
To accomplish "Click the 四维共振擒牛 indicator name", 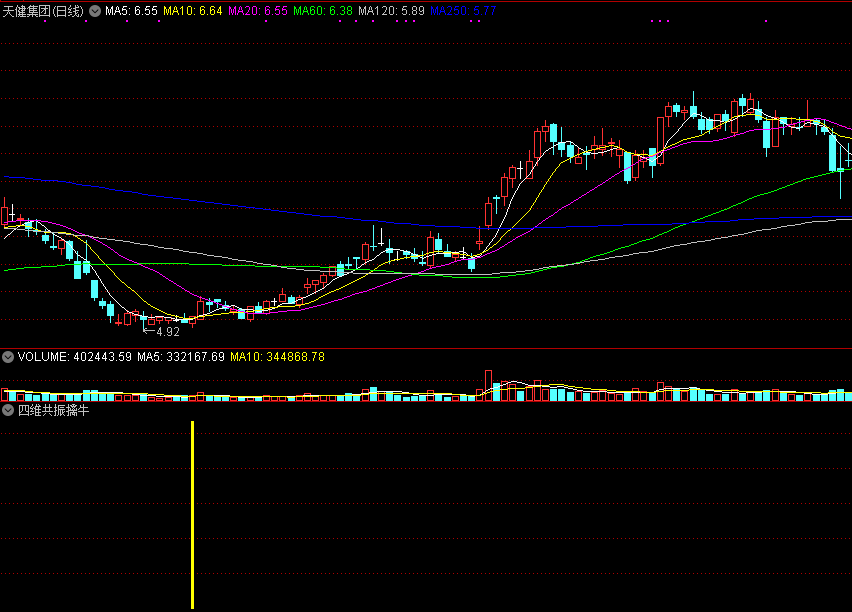I will (53, 410).
